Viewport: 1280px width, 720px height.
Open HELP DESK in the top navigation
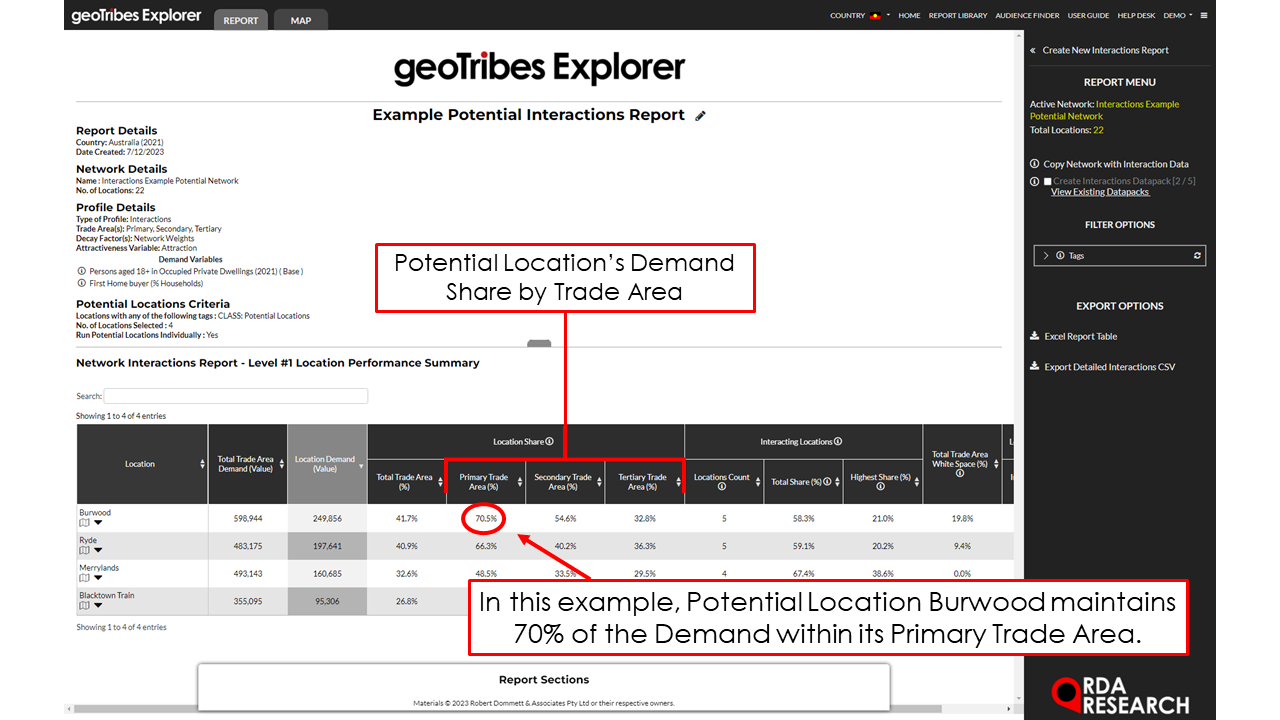[x=1136, y=16]
